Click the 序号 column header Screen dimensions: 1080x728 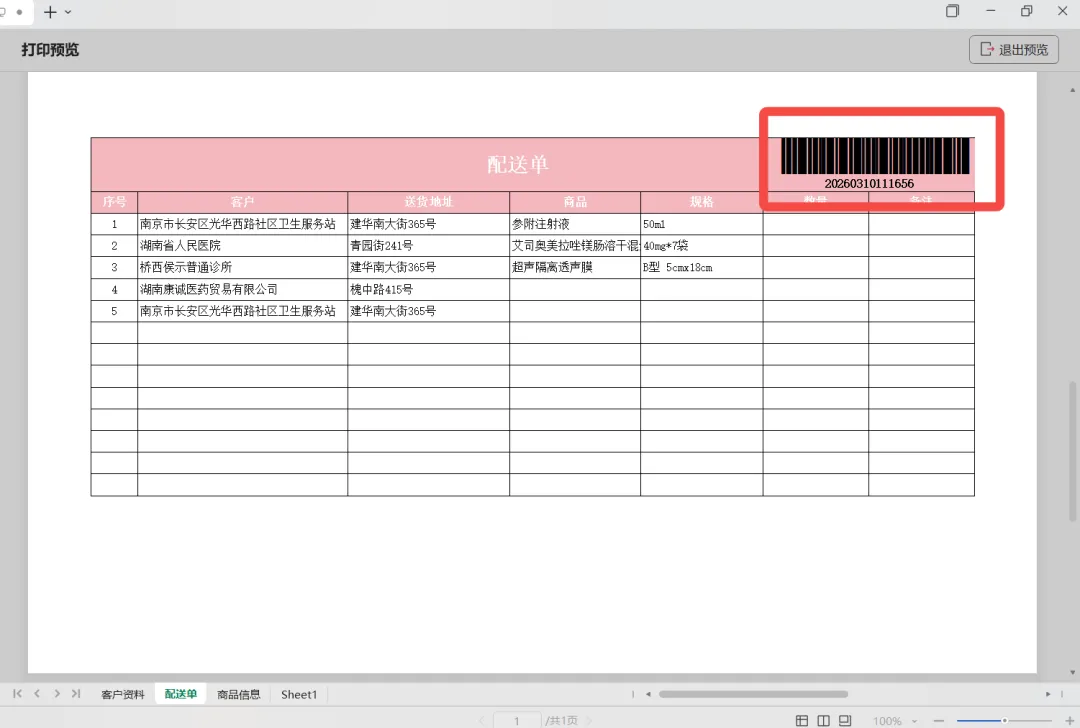pos(114,202)
